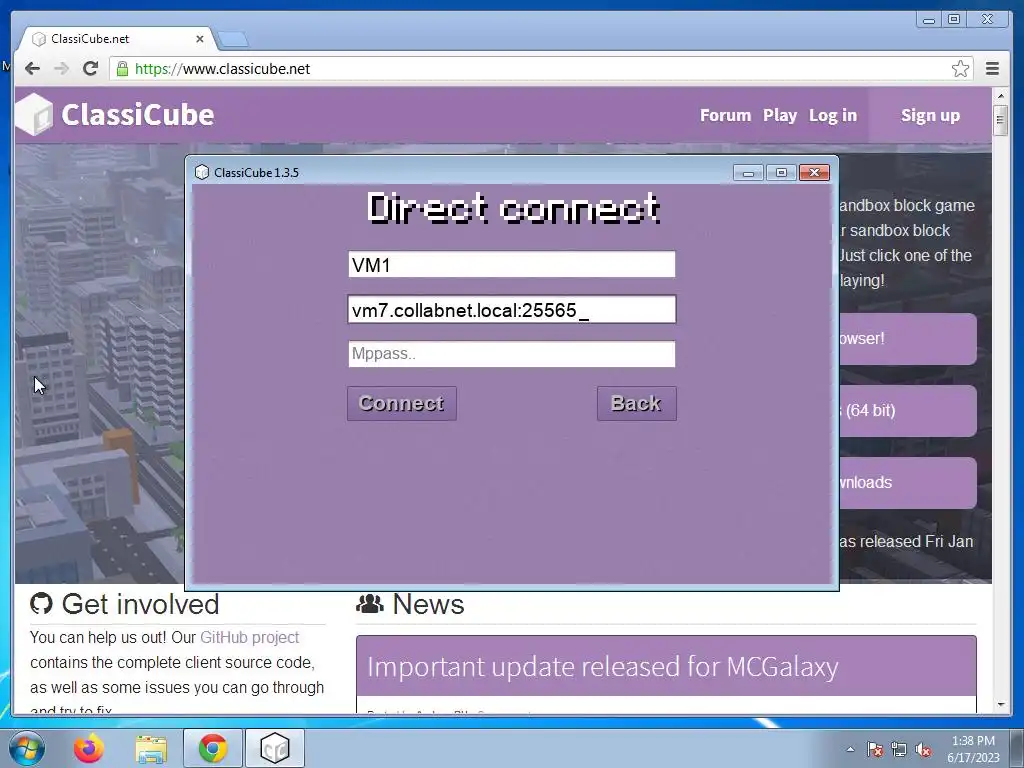The width and height of the screenshot is (1024, 768).
Task: Click the page scrollbar up arrow
Action: pyautogui.click(x=1000, y=96)
